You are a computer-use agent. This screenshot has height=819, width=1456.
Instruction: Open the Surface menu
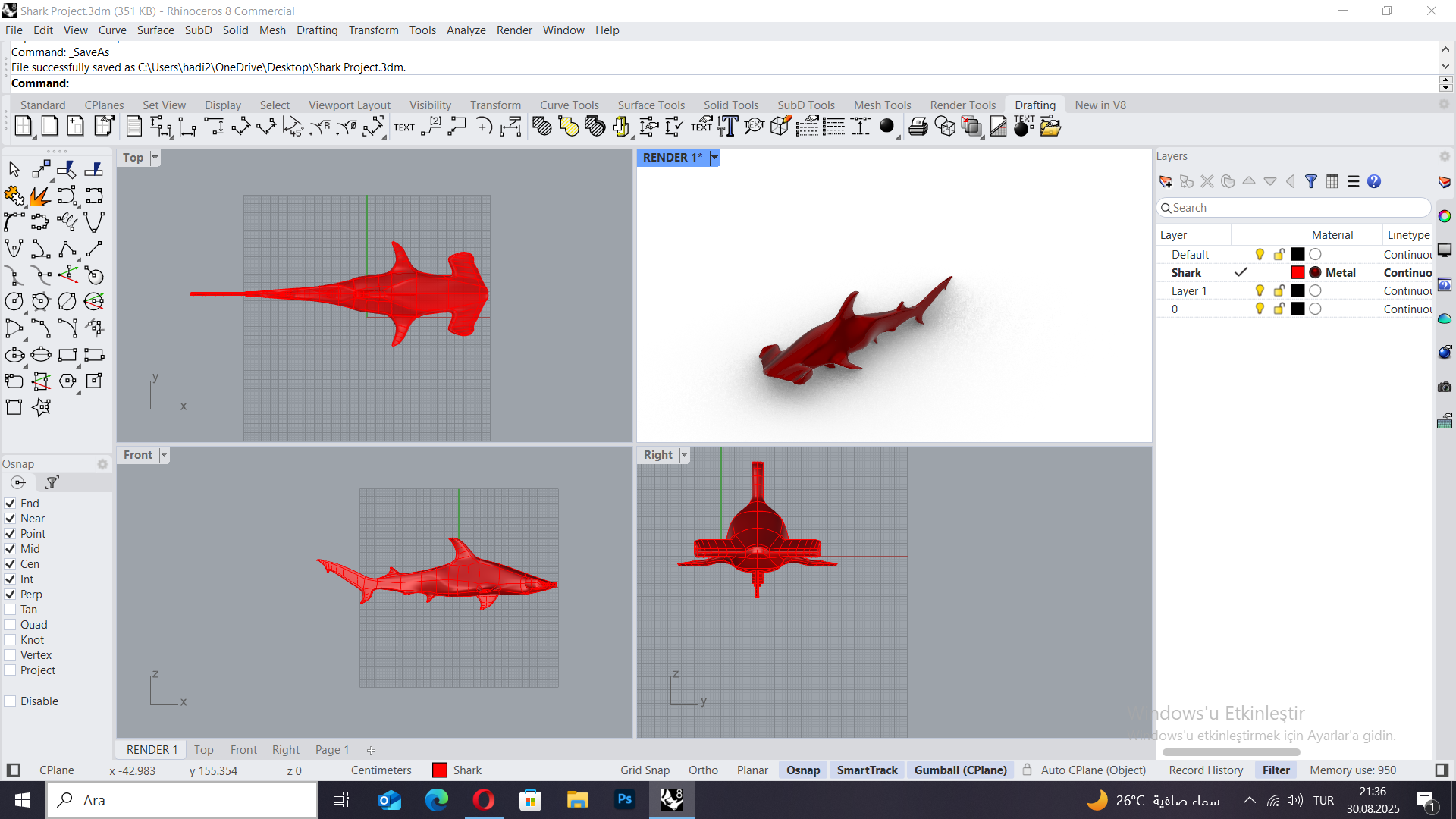155,30
